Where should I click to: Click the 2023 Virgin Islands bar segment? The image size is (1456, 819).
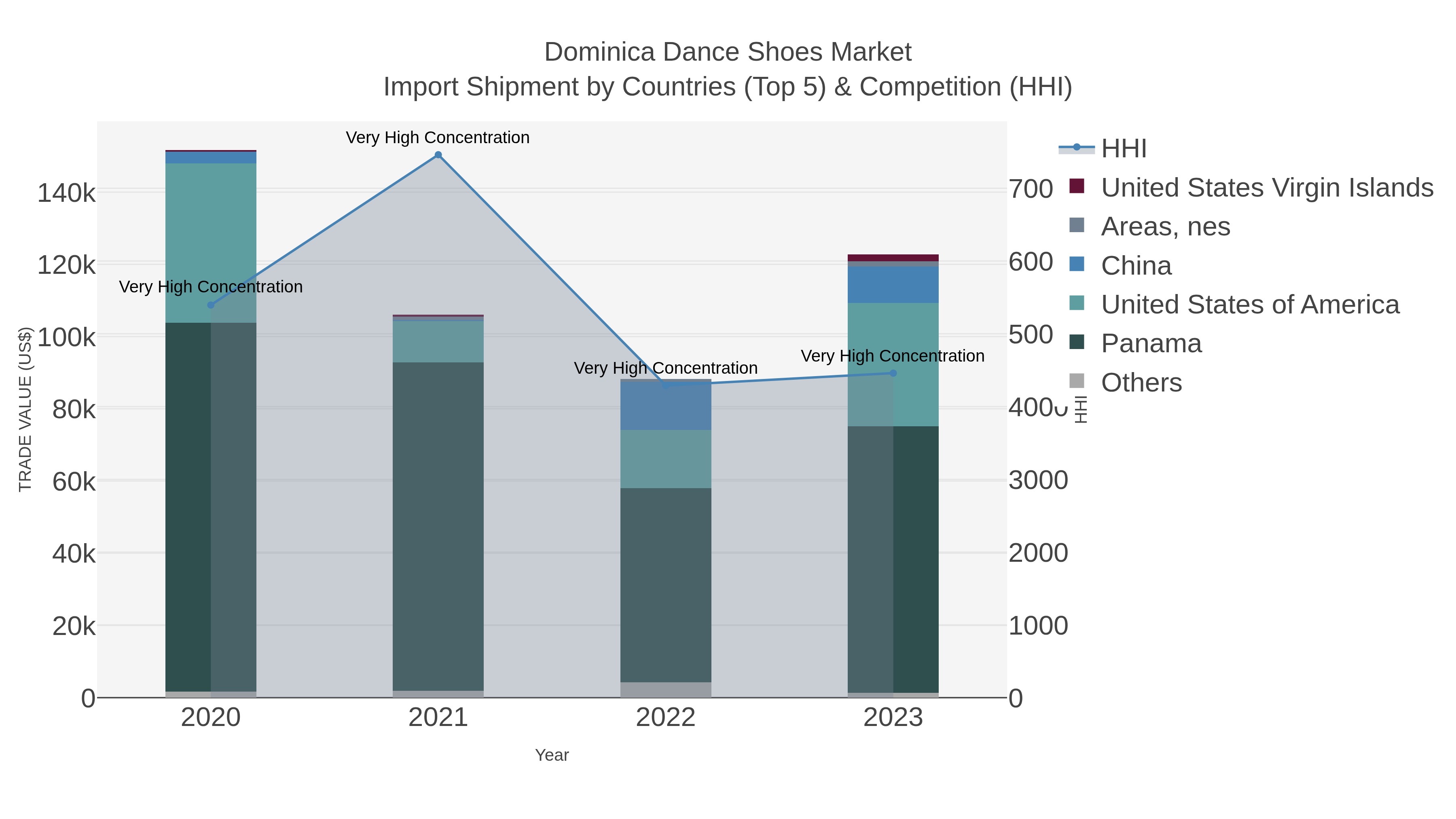pyautogui.click(x=893, y=258)
